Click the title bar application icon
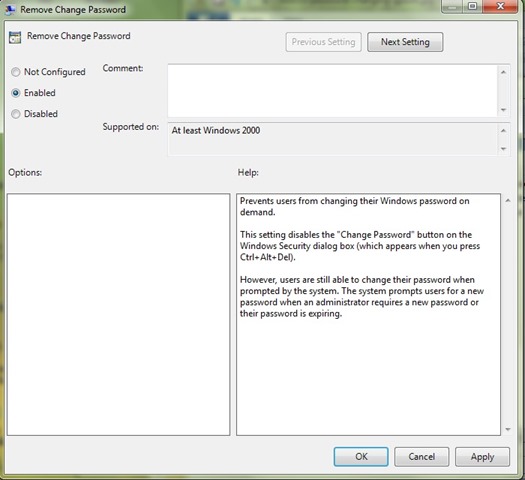 point(10,10)
